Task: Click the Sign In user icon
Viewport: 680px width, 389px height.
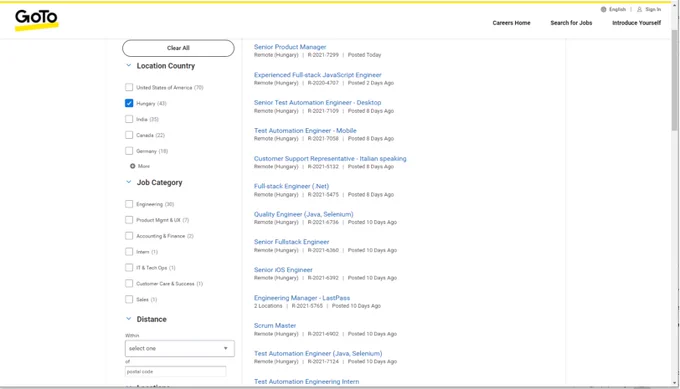Action: point(639,9)
